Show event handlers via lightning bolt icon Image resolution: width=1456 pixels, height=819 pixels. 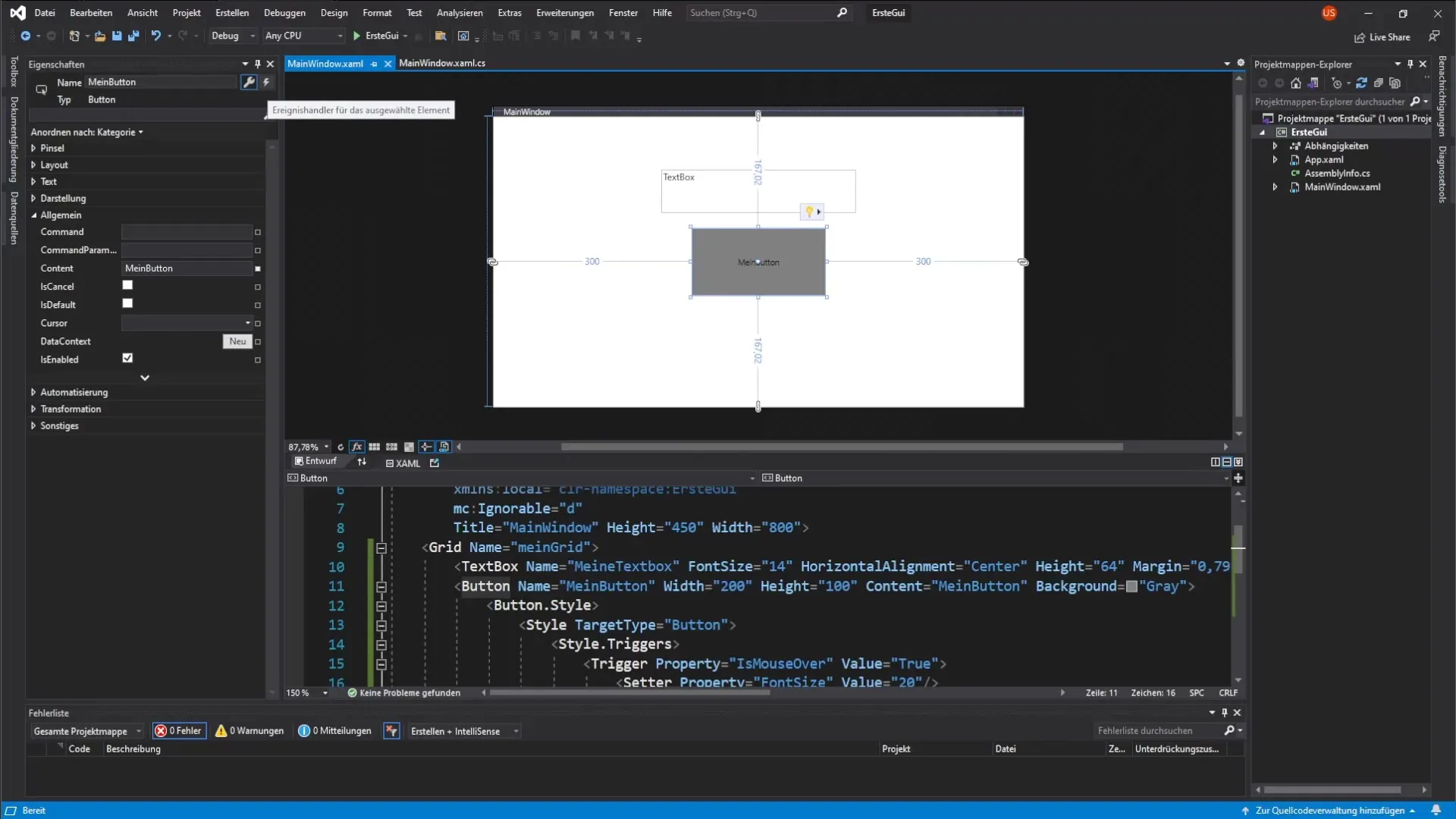(266, 82)
